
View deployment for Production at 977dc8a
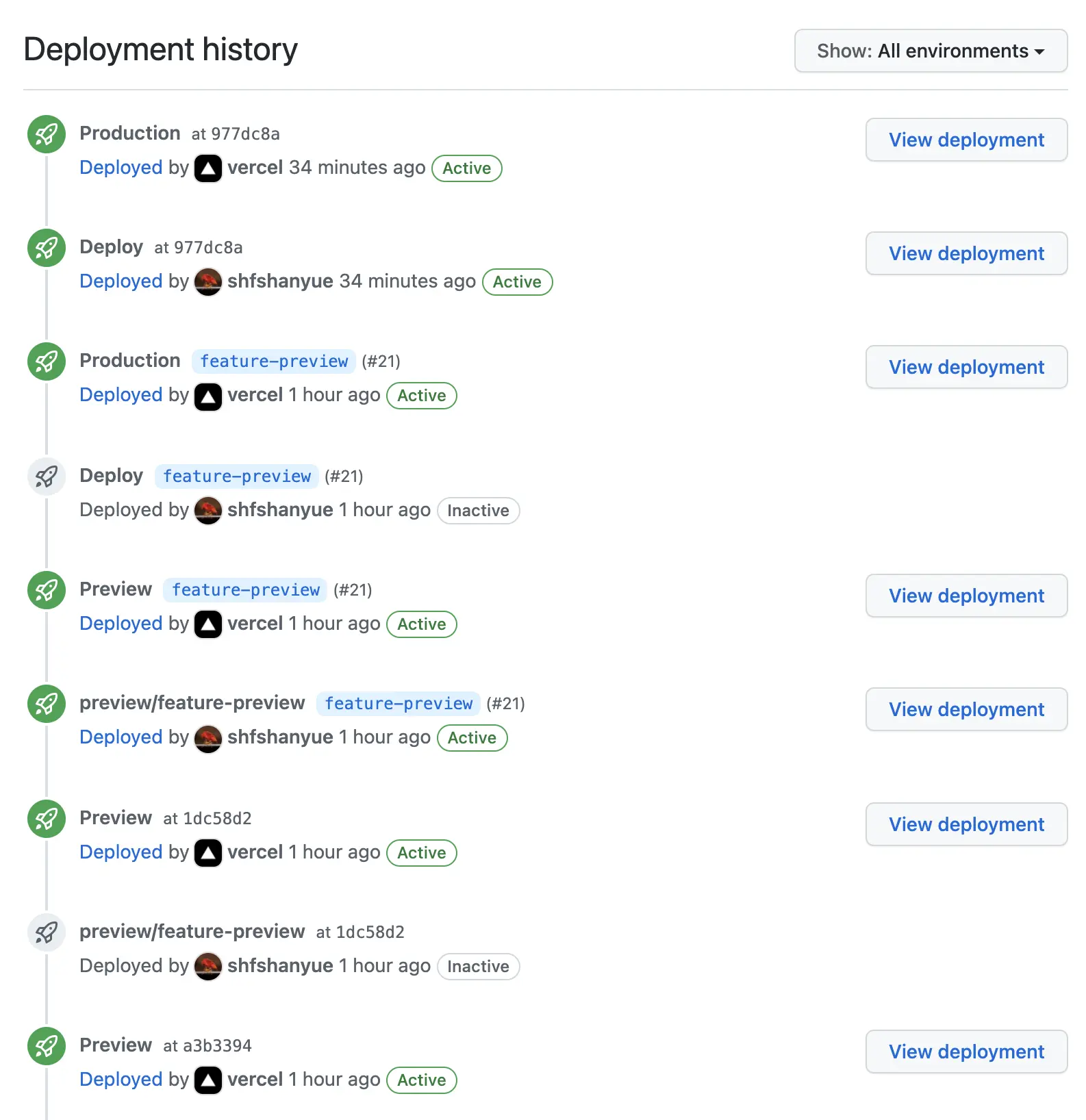[x=966, y=140]
